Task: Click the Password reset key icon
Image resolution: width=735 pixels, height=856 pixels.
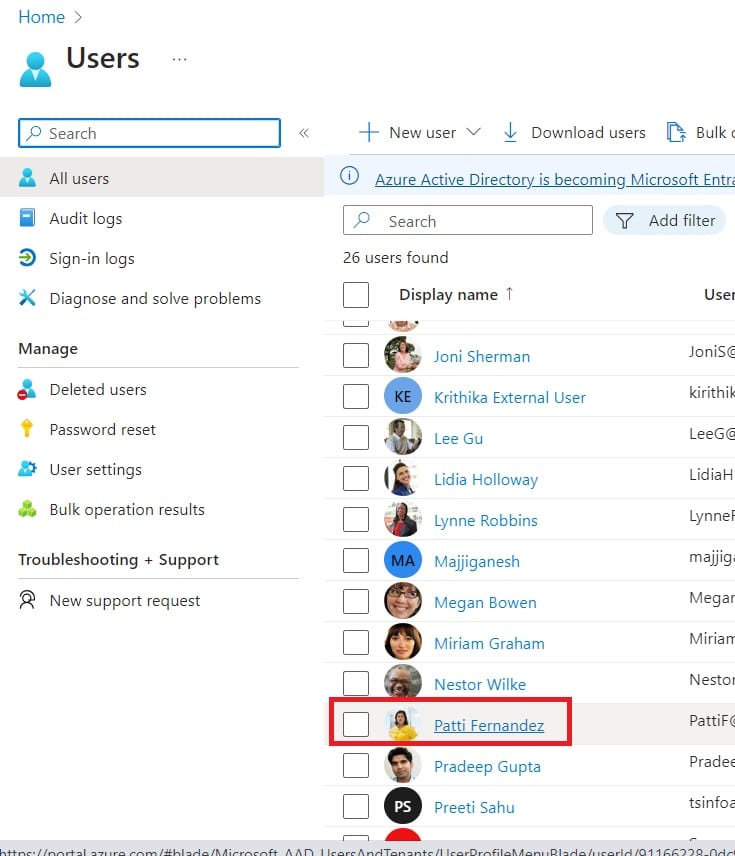Action: pyautogui.click(x=27, y=429)
